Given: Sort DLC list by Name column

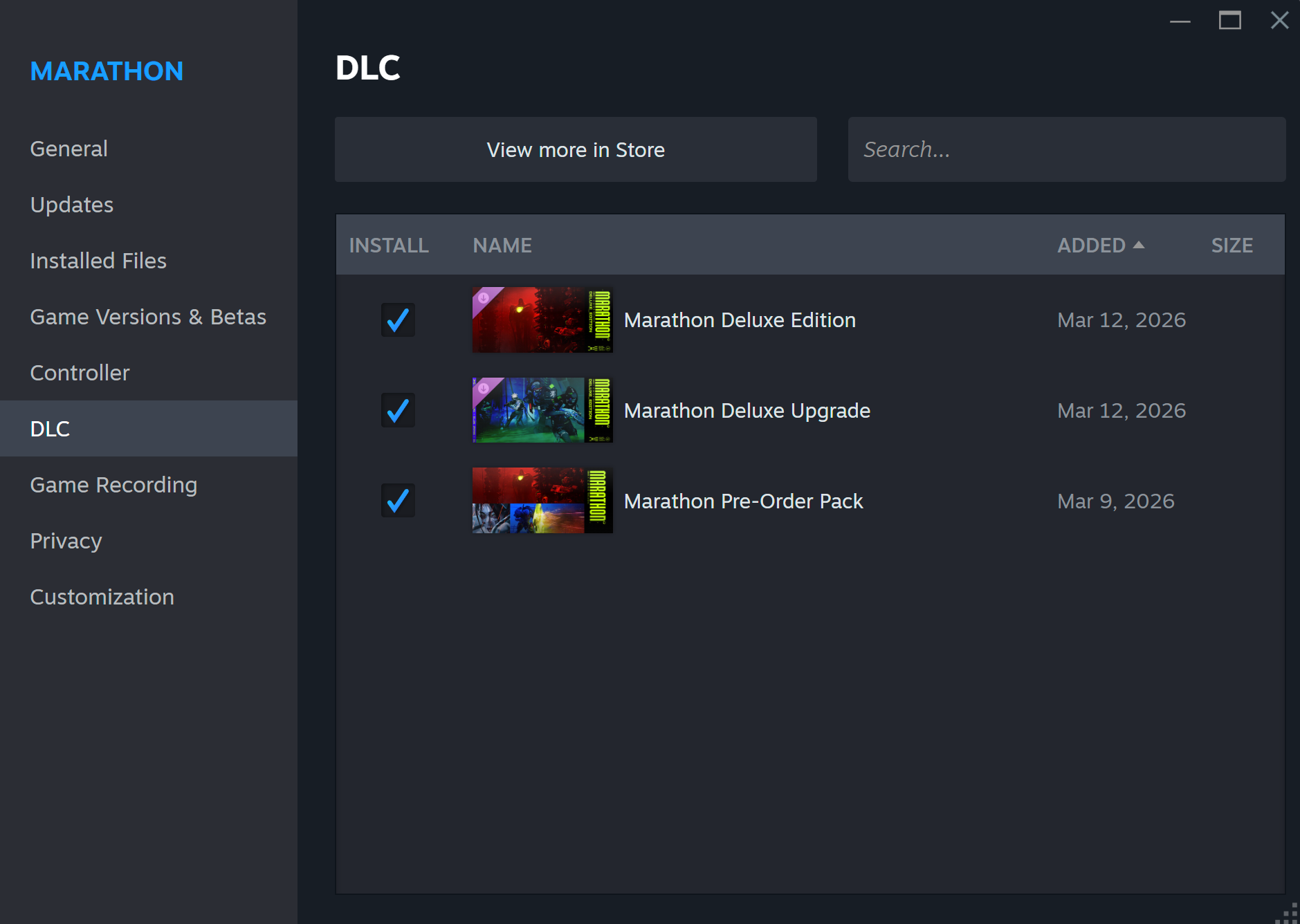Looking at the screenshot, I should click(x=502, y=246).
